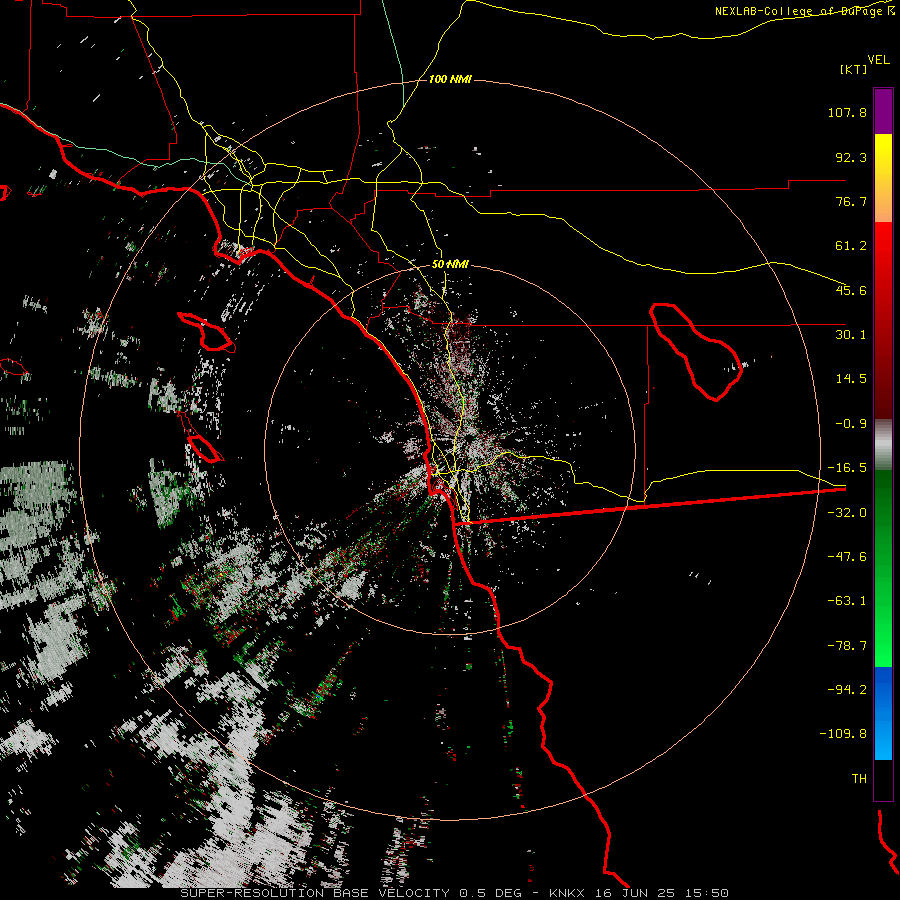Click the -94.2 legend value

[847, 689]
